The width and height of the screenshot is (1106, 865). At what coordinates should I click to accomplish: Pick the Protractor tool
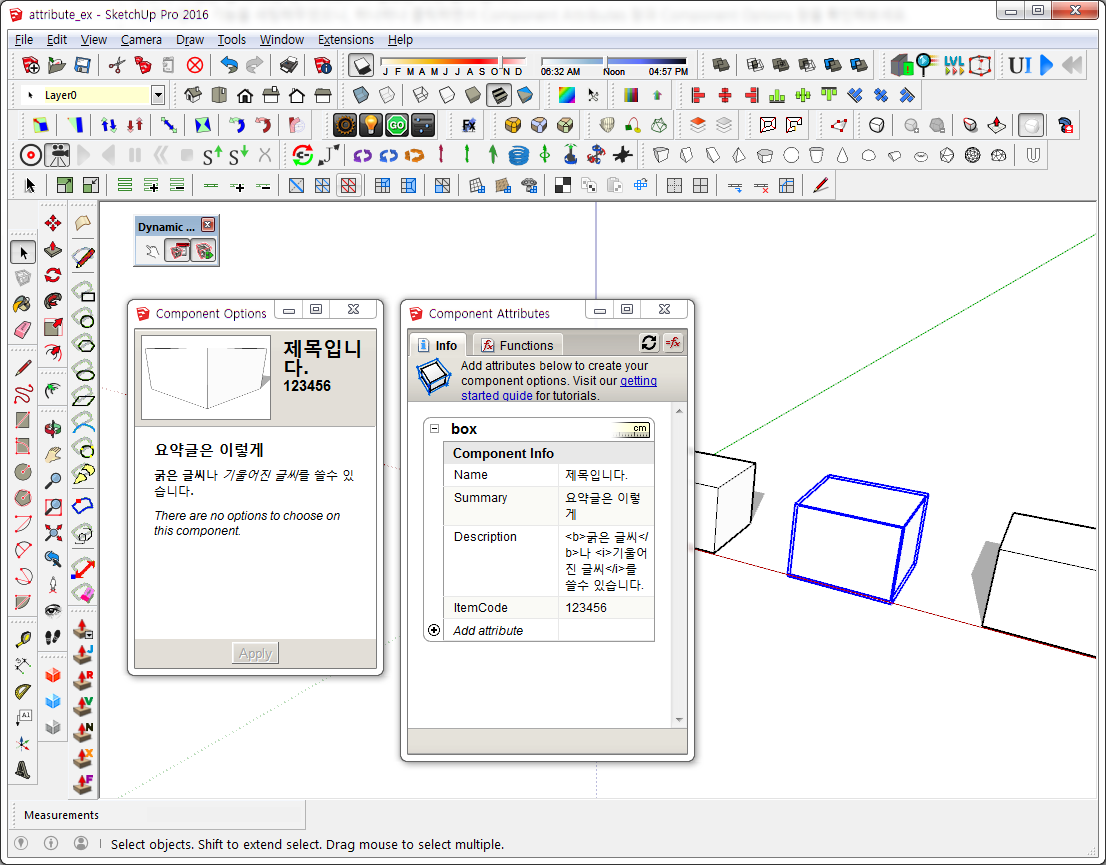click(23, 691)
